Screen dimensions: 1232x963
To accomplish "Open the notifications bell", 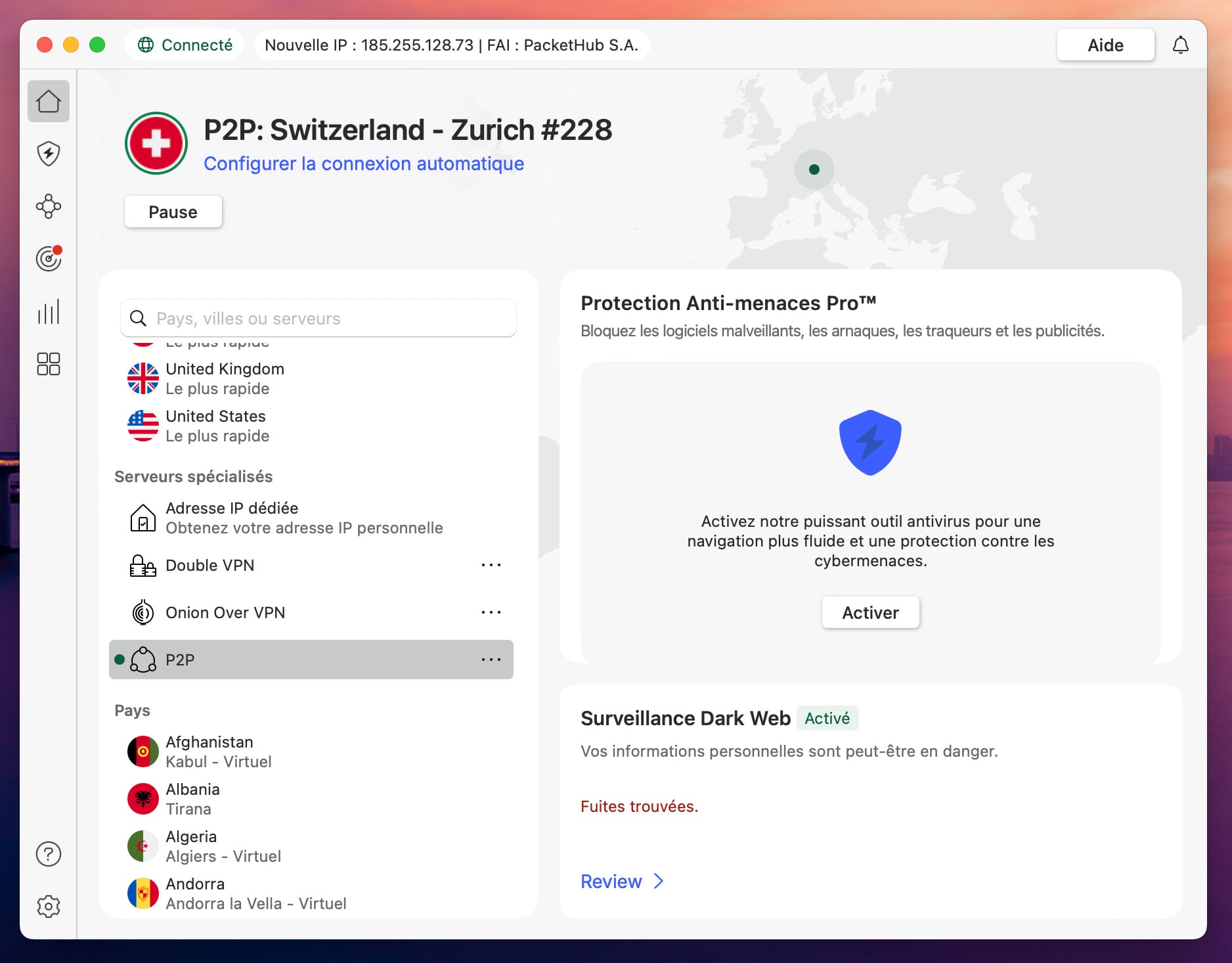I will coord(1181,45).
